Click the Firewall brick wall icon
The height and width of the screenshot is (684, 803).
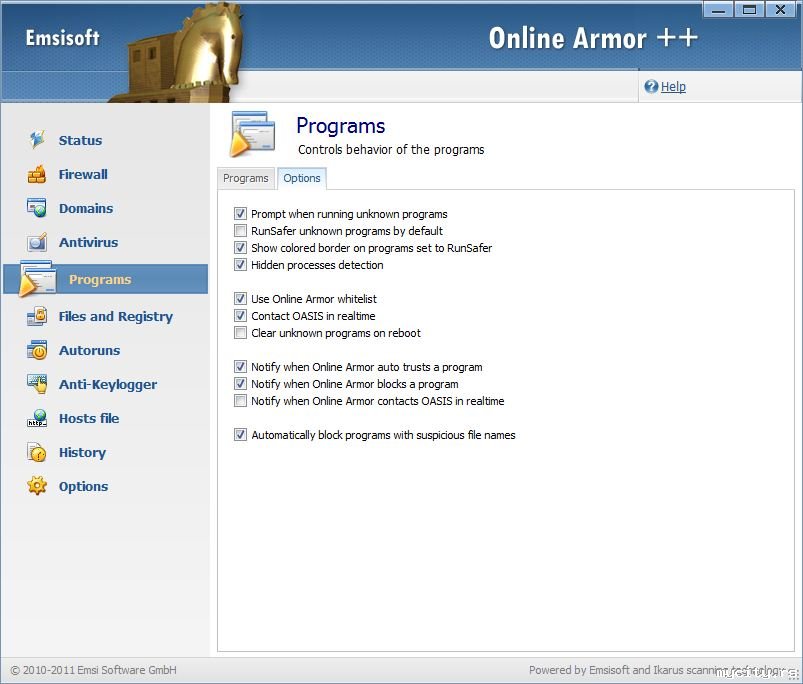(37, 175)
